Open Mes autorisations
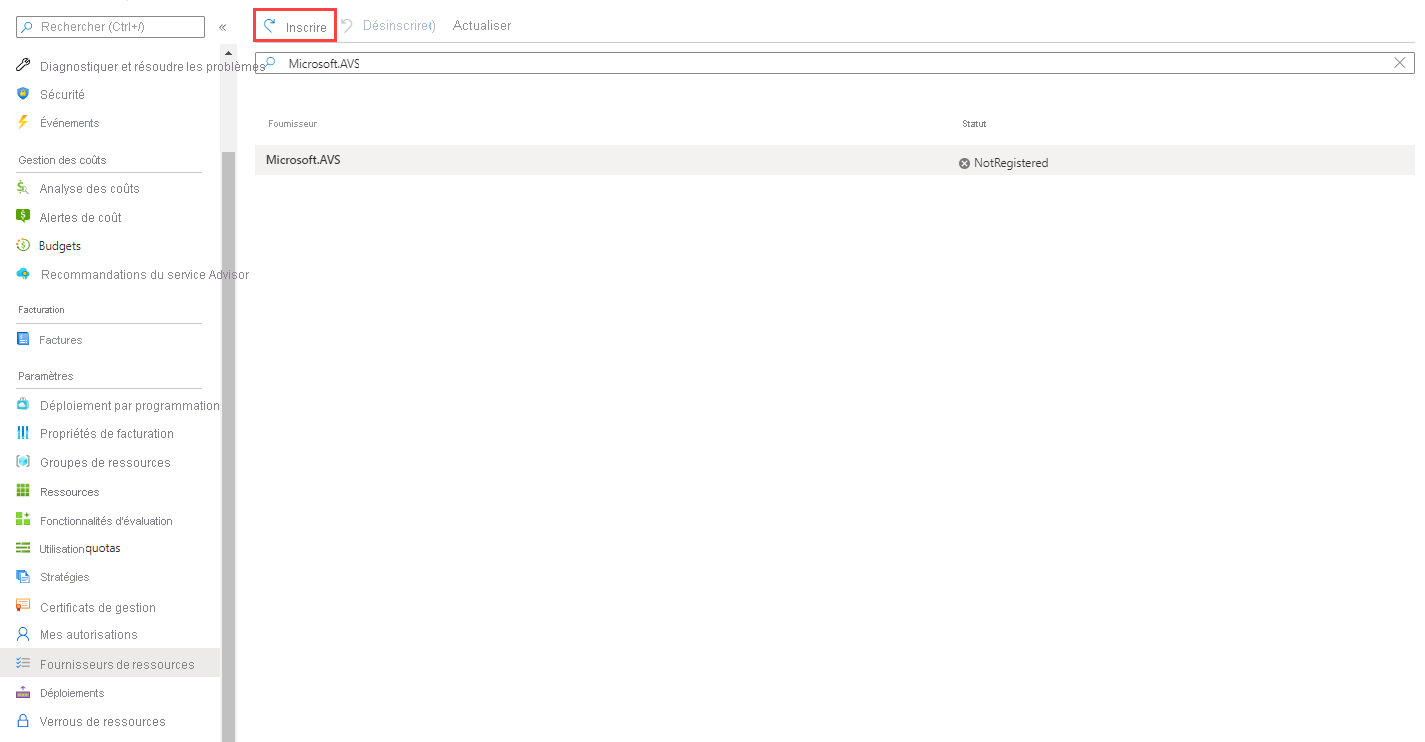This screenshot has height=742, width=1425. coord(89,635)
